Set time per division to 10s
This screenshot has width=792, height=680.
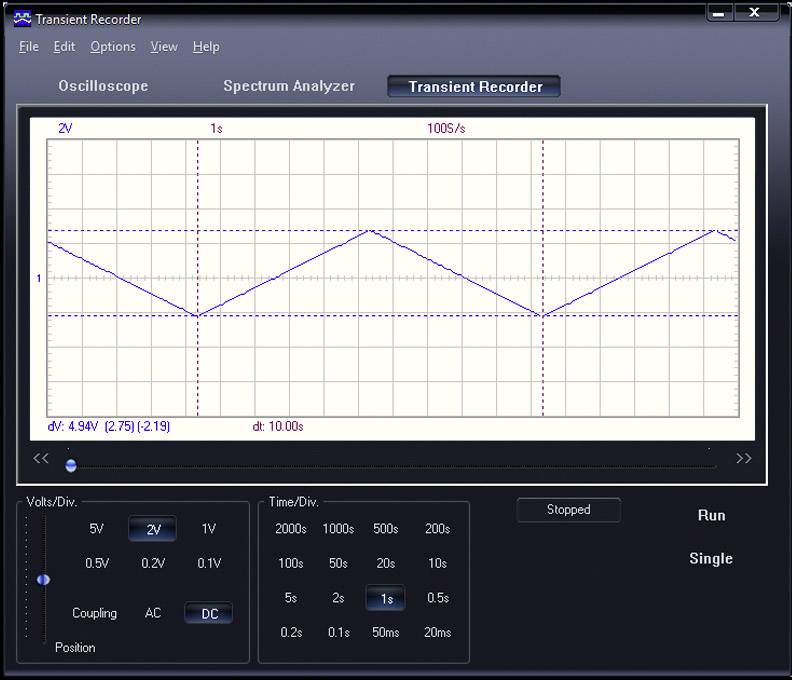pos(437,563)
